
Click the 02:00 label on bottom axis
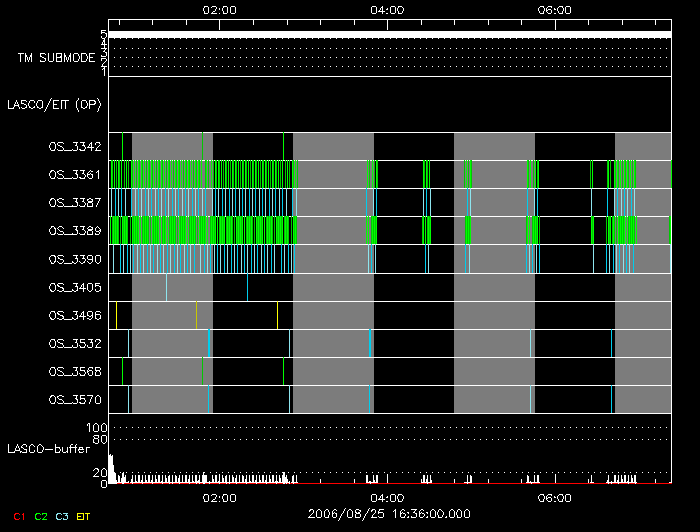(x=220, y=498)
